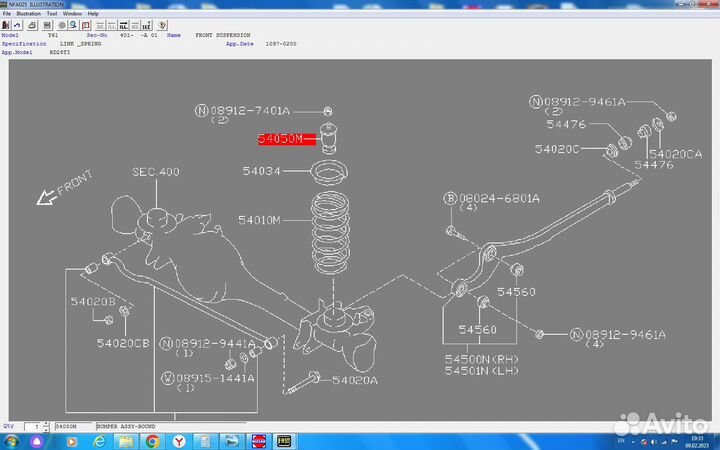Select part number 54010M coil spring label
The width and height of the screenshot is (720, 450).
click(260, 219)
